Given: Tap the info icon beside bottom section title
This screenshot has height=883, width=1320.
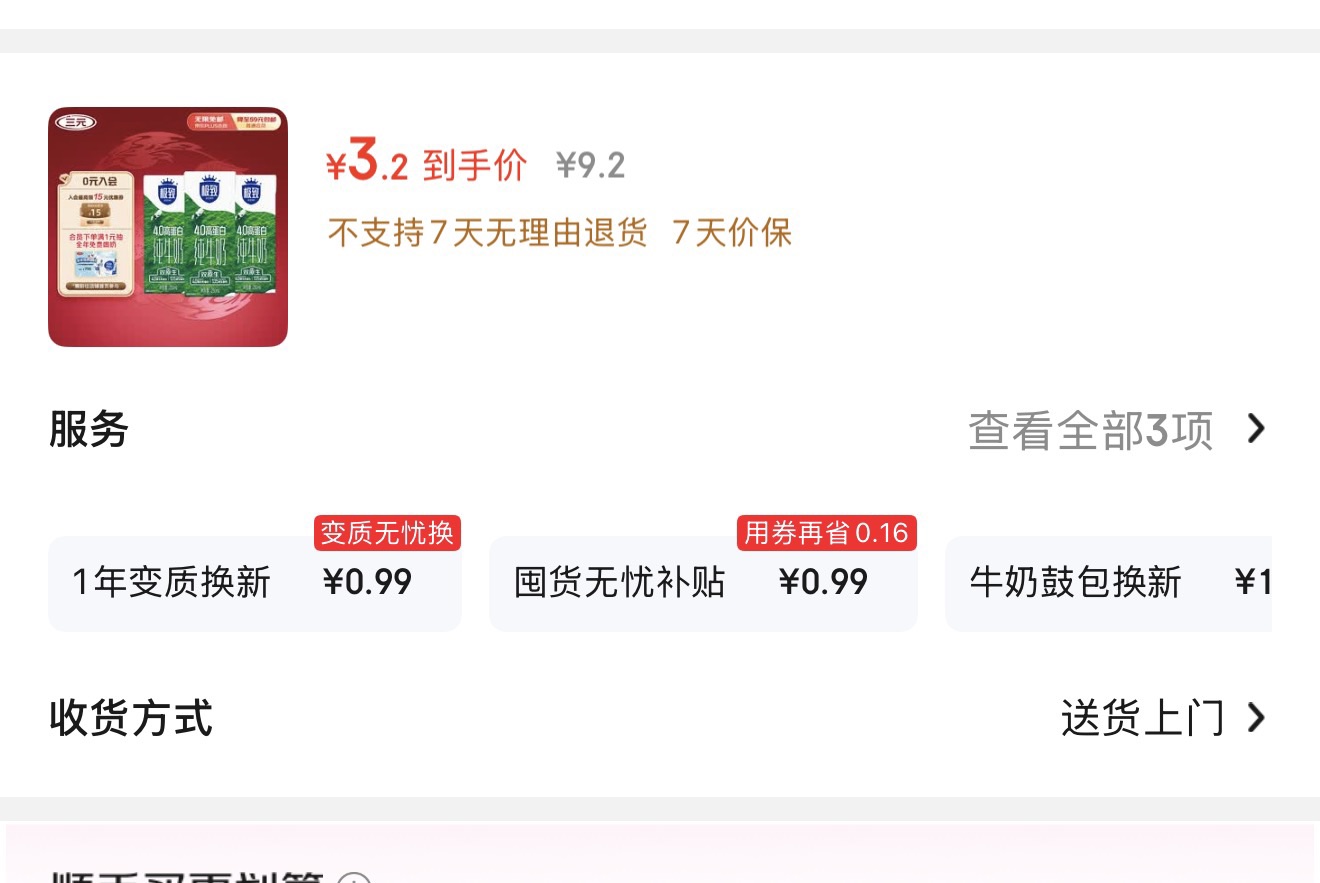Looking at the screenshot, I should click(354, 878).
